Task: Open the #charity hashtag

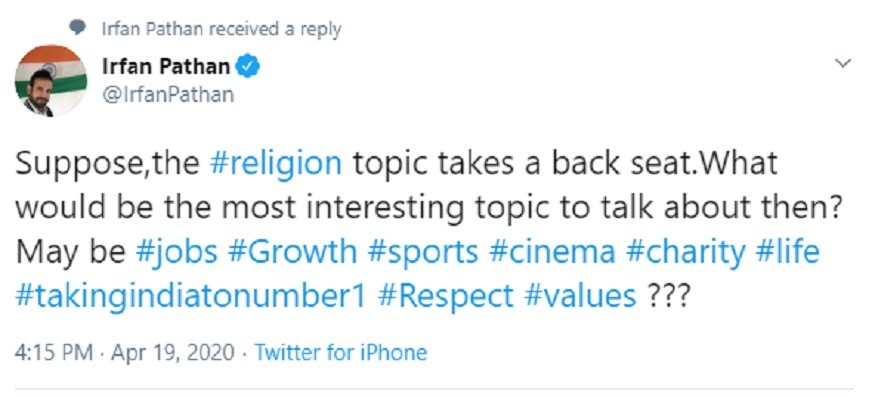Action: coord(685,252)
